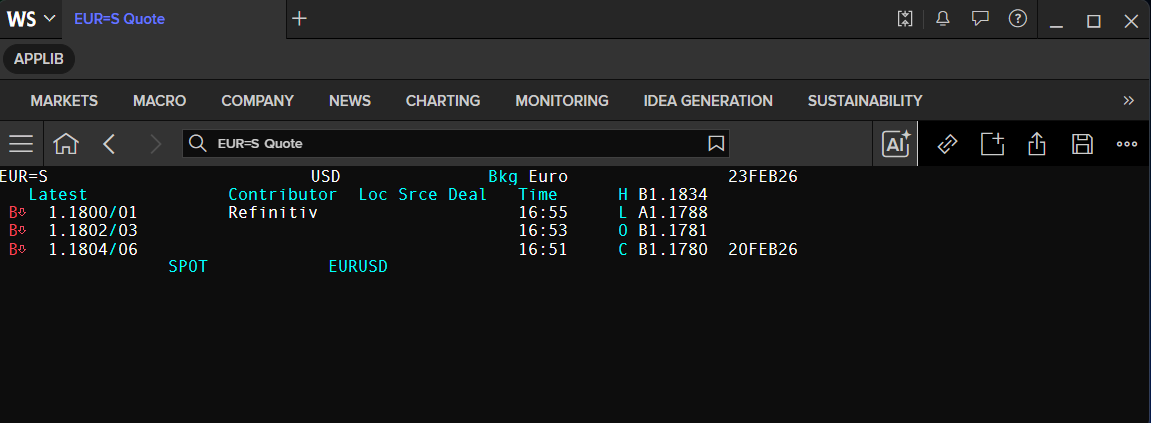Click the open value B1.1781
The image size is (1151, 423).
(x=672, y=231)
